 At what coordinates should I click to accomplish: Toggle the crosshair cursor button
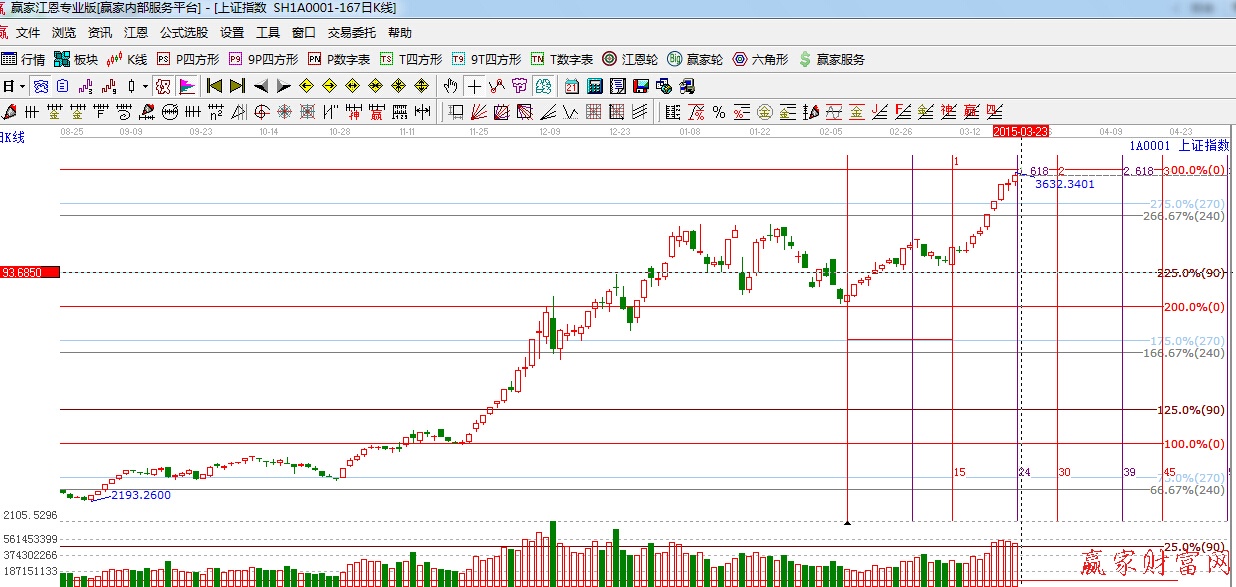(x=474, y=85)
